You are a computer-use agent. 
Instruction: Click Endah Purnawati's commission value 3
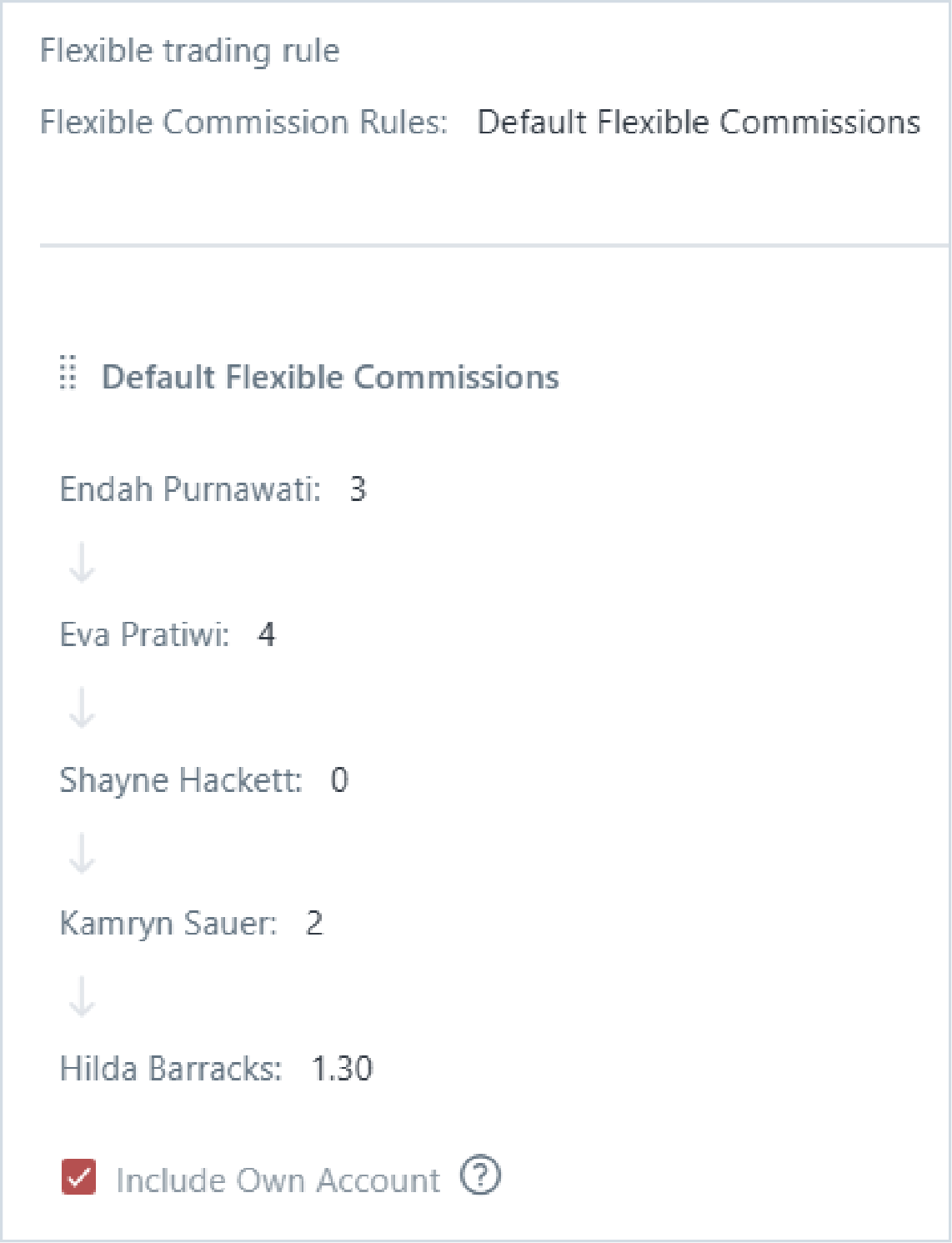pyautogui.click(x=358, y=489)
